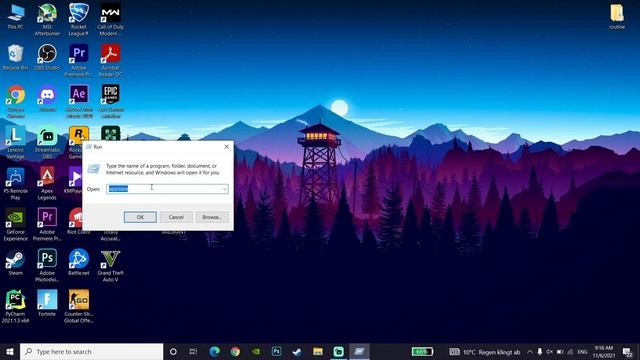This screenshot has width=640, height=360.
Task: Select the routine folder on desktop
Action: click(617, 16)
